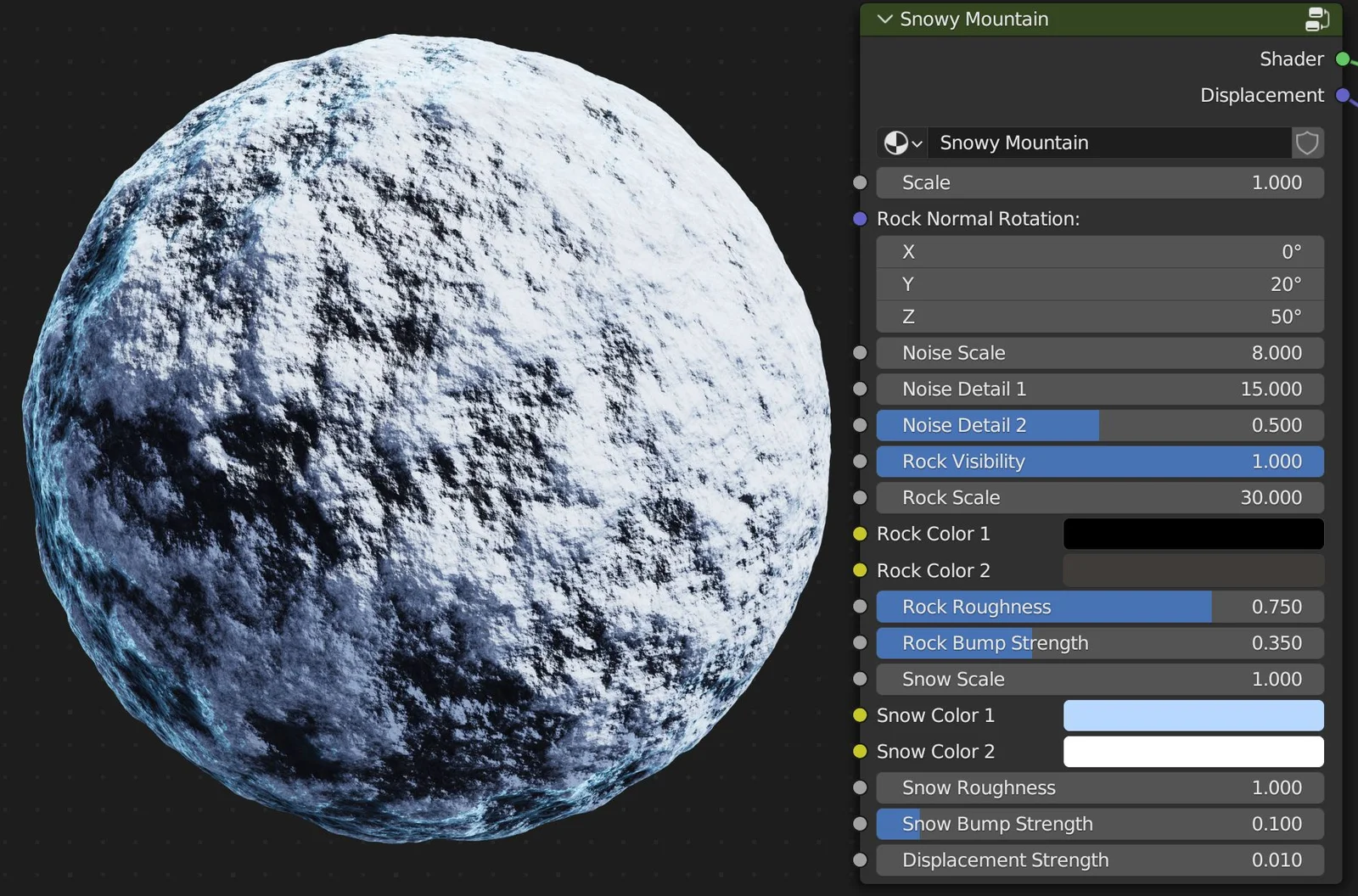1358x896 pixels.
Task: Open the Rock Color 2 color swatch
Action: [x=1192, y=570]
